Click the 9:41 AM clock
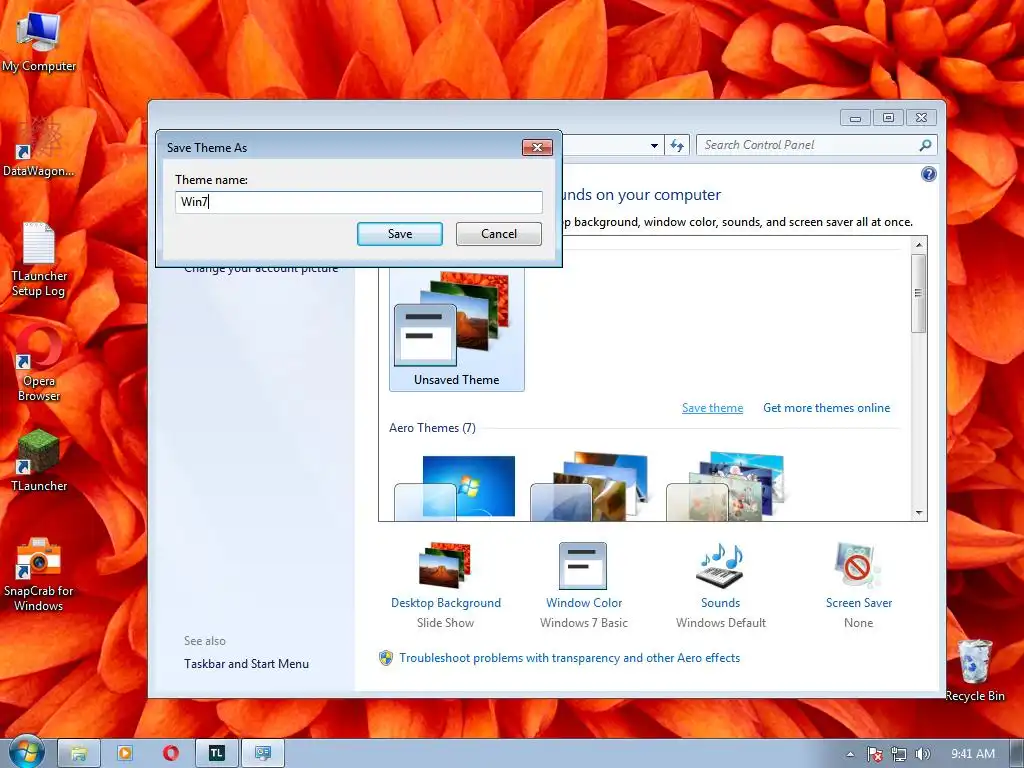1024x768 pixels. 972,754
